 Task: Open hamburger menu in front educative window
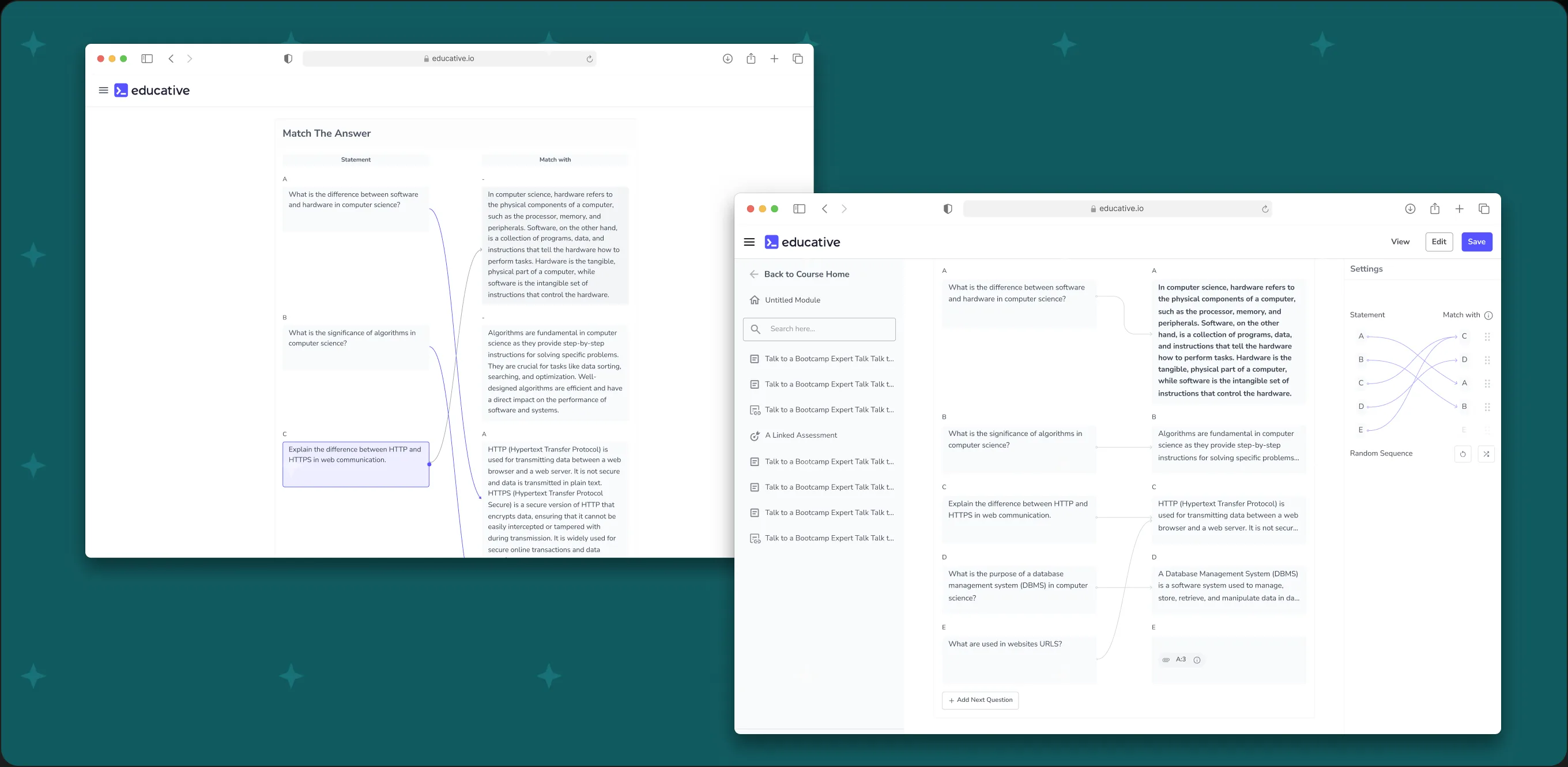[x=749, y=242]
